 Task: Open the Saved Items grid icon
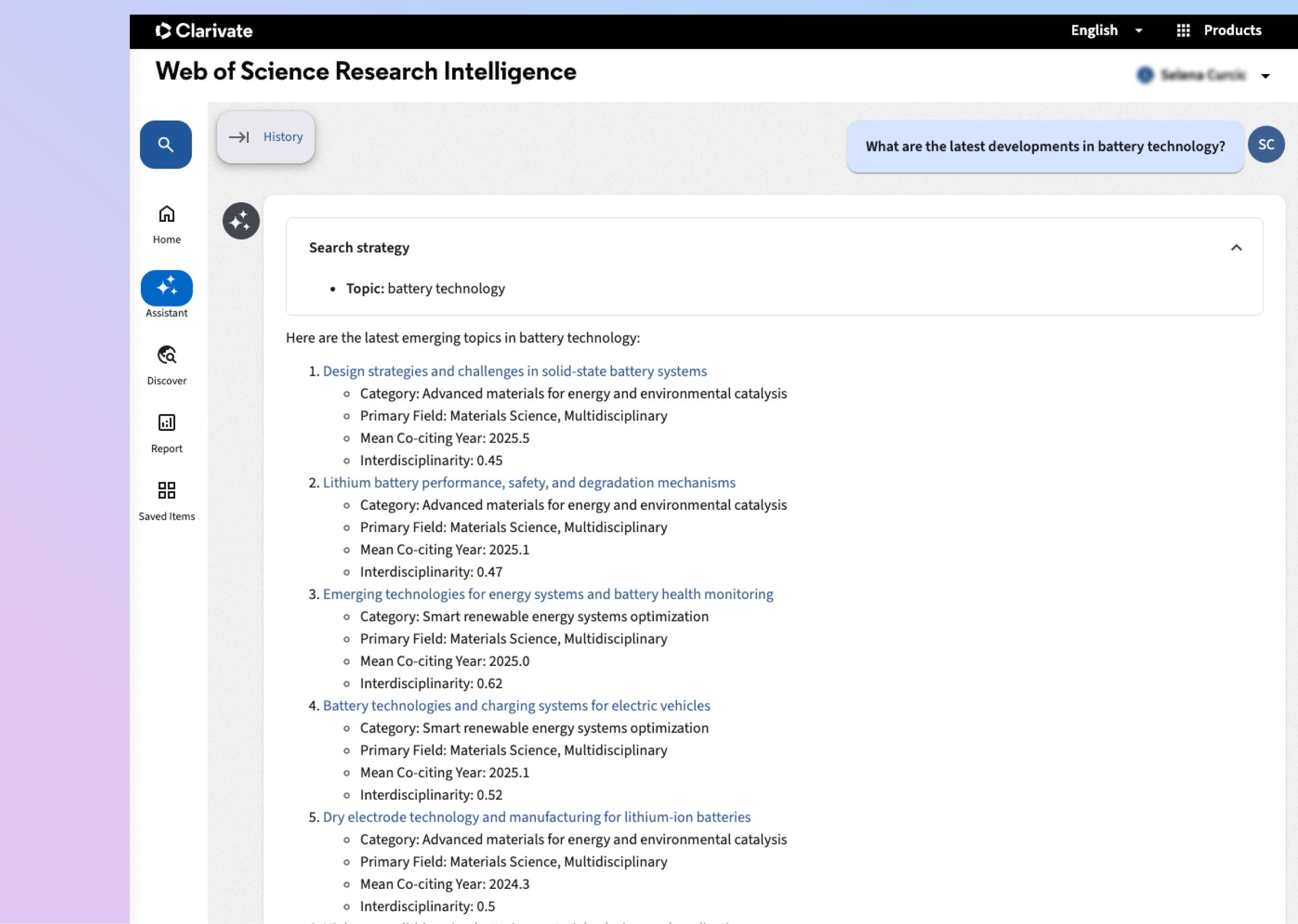tap(166, 490)
